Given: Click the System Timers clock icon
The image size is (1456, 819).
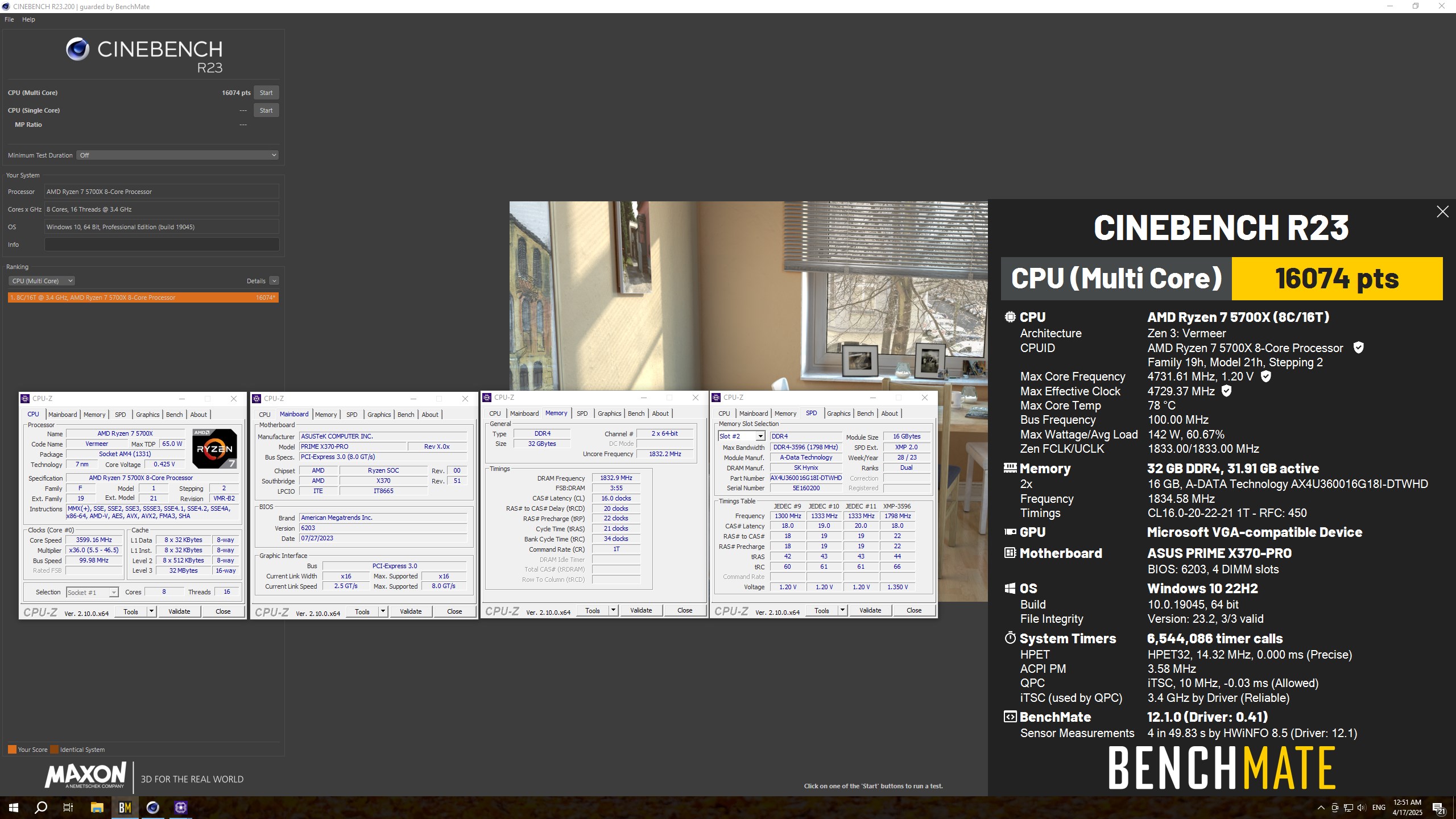Looking at the screenshot, I should click(1010, 638).
